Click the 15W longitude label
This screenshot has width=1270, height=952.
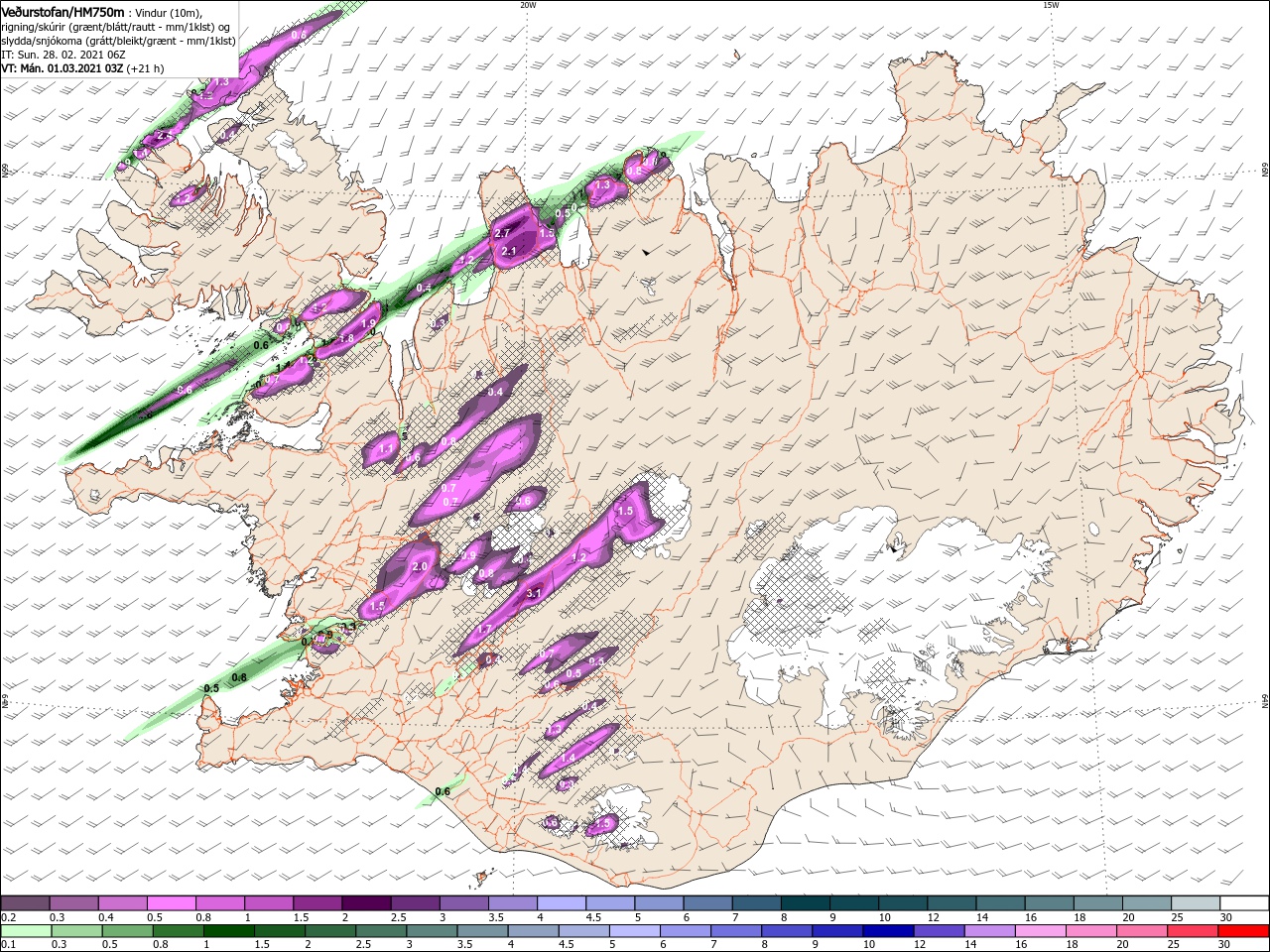tap(1050, 5)
